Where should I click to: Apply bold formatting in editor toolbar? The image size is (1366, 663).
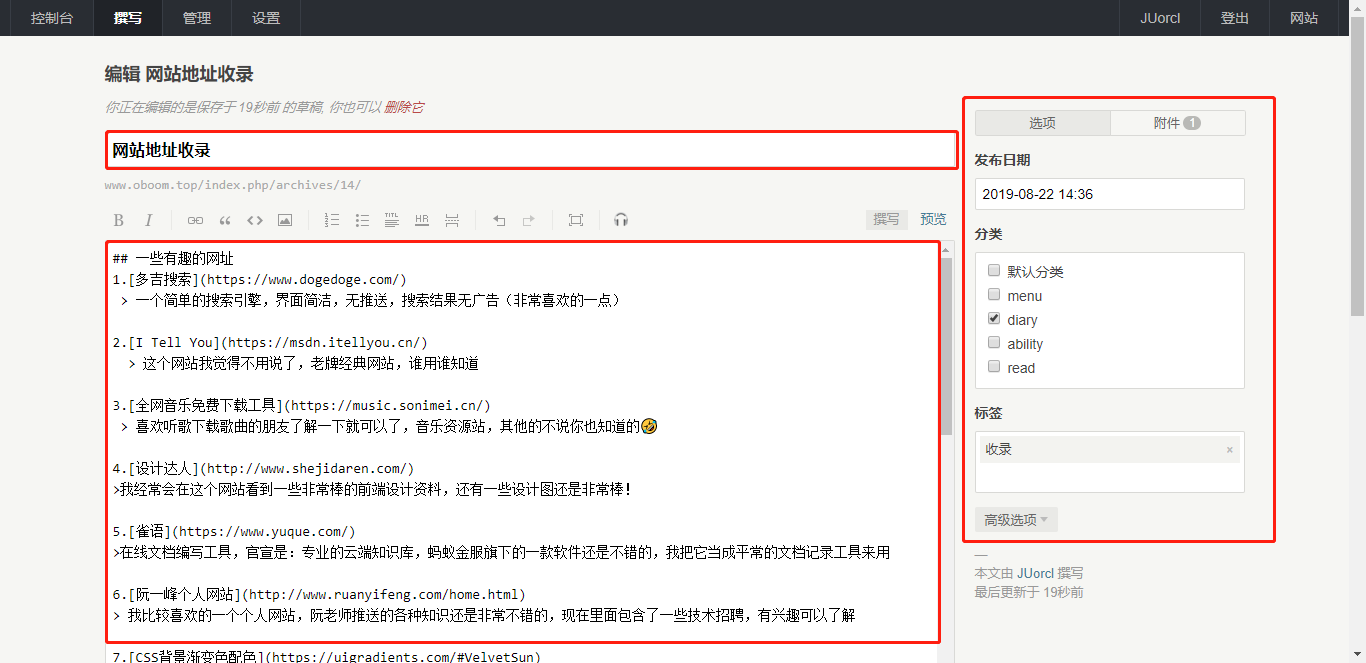(x=118, y=220)
